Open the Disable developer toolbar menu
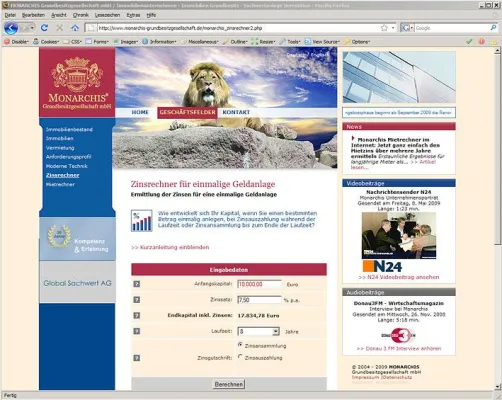The height and width of the screenshot is (400, 502). click(16, 42)
